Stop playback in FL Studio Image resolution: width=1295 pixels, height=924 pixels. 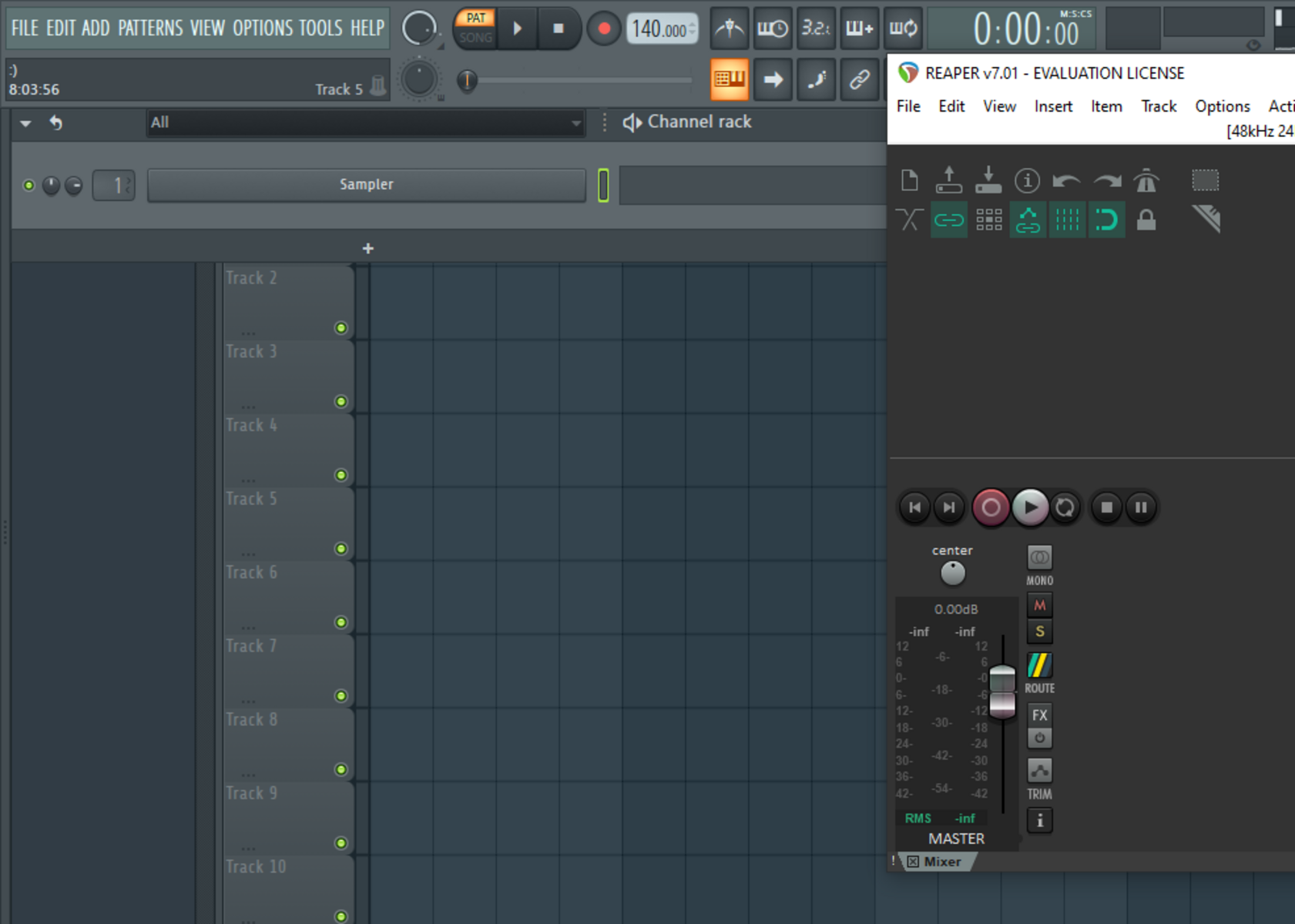(x=559, y=29)
